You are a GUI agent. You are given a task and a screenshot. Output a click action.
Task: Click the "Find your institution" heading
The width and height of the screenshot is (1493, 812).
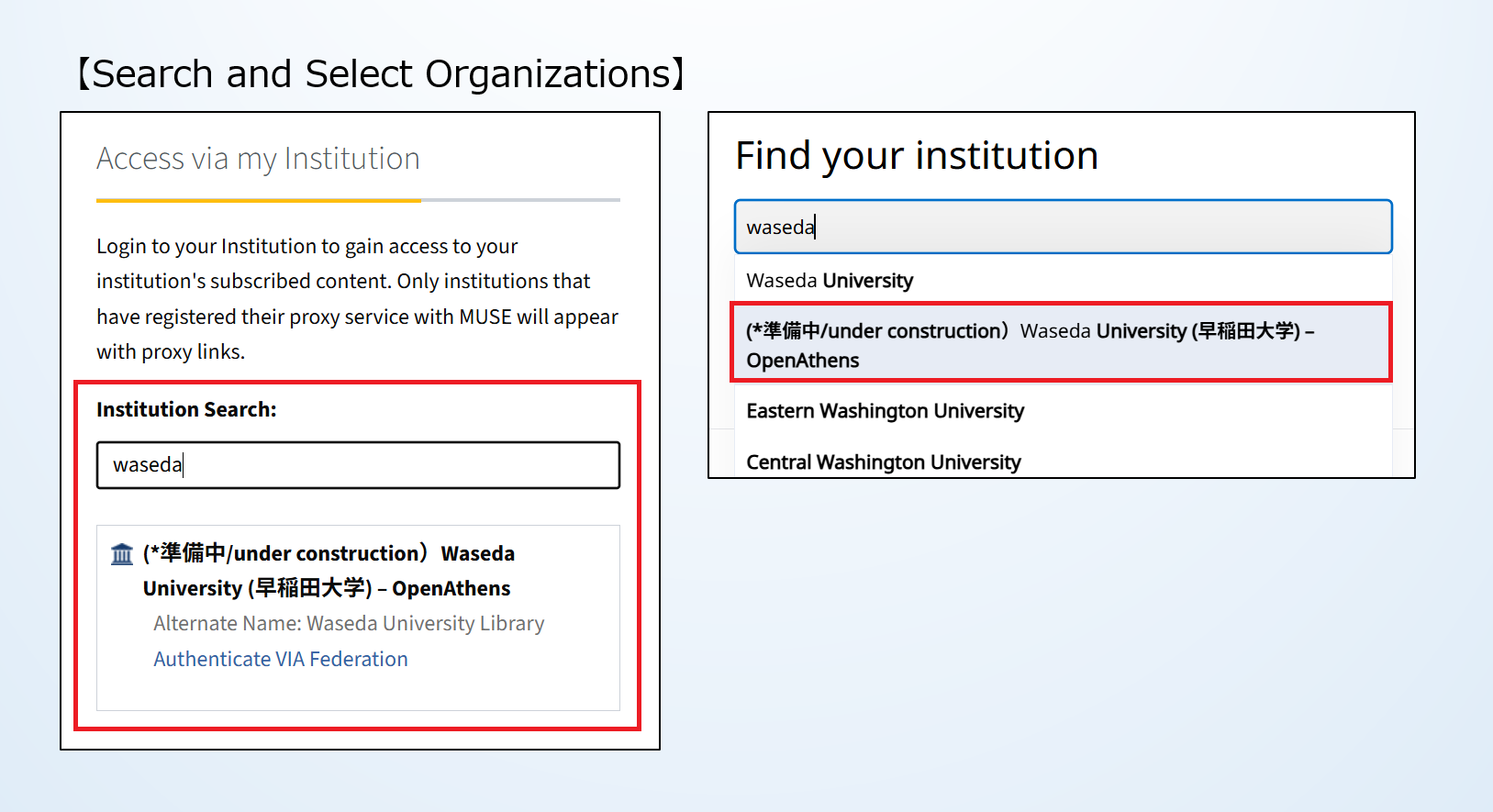916,156
